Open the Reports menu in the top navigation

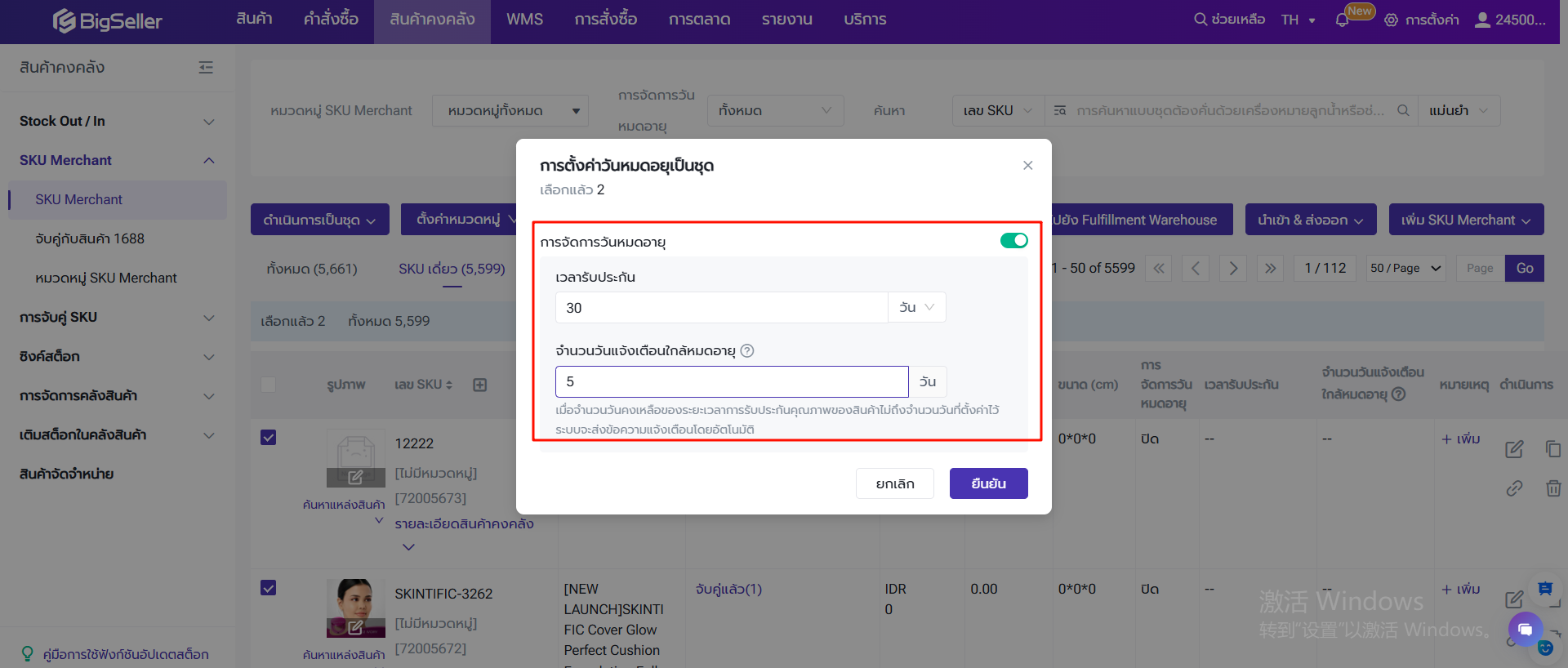click(x=786, y=20)
